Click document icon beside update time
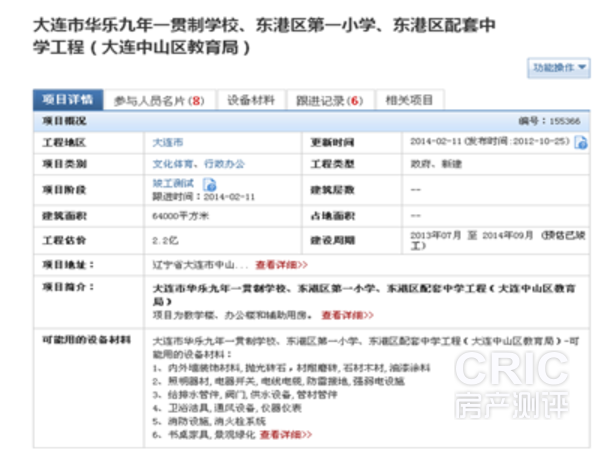Image resolution: width=600 pixels, height=450 pixels. tap(581, 143)
